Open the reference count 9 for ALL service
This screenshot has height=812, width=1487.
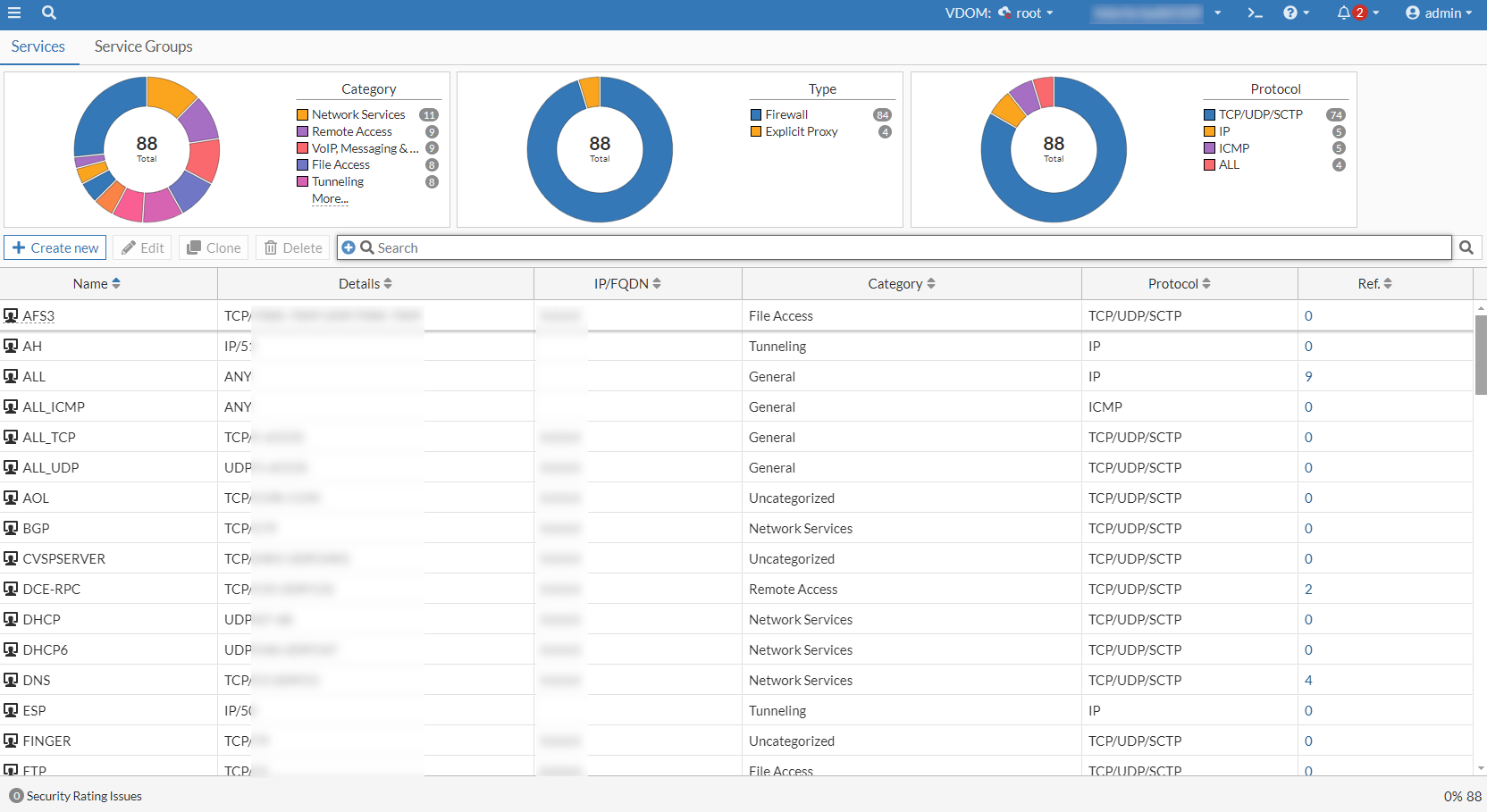pyautogui.click(x=1308, y=376)
